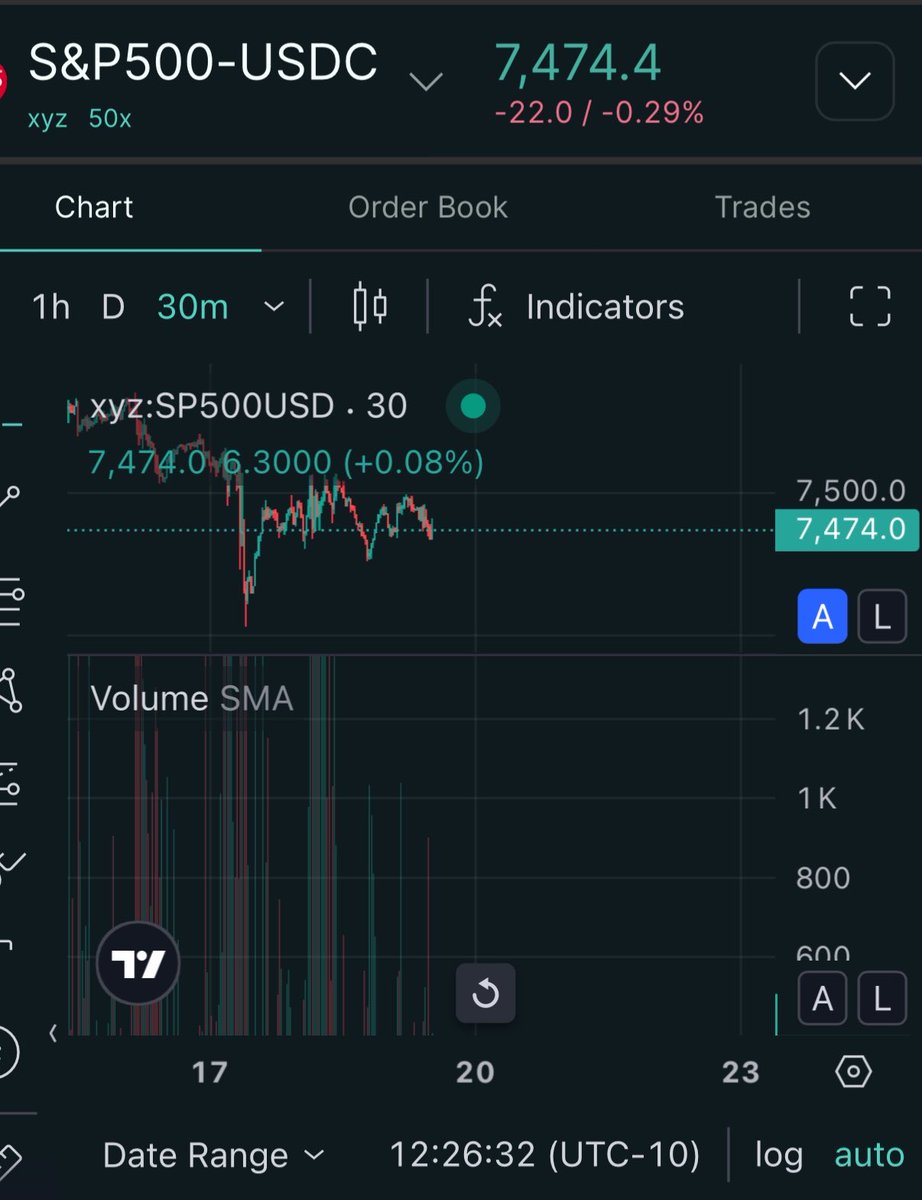Enter fullscreen chart mode
The height and width of the screenshot is (1200, 922).
(x=869, y=306)
